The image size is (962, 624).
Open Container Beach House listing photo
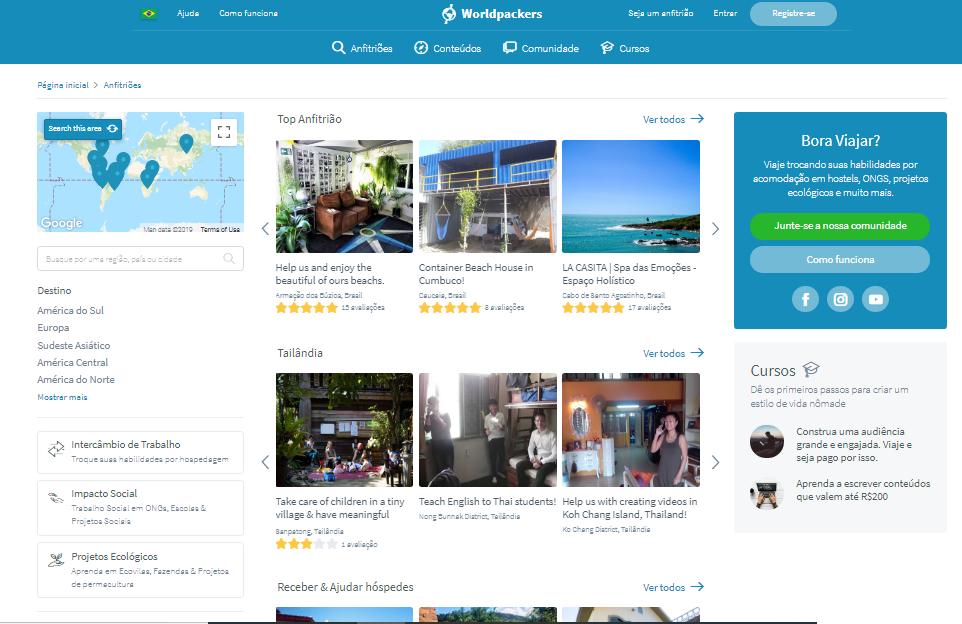(x=487, y=196)
